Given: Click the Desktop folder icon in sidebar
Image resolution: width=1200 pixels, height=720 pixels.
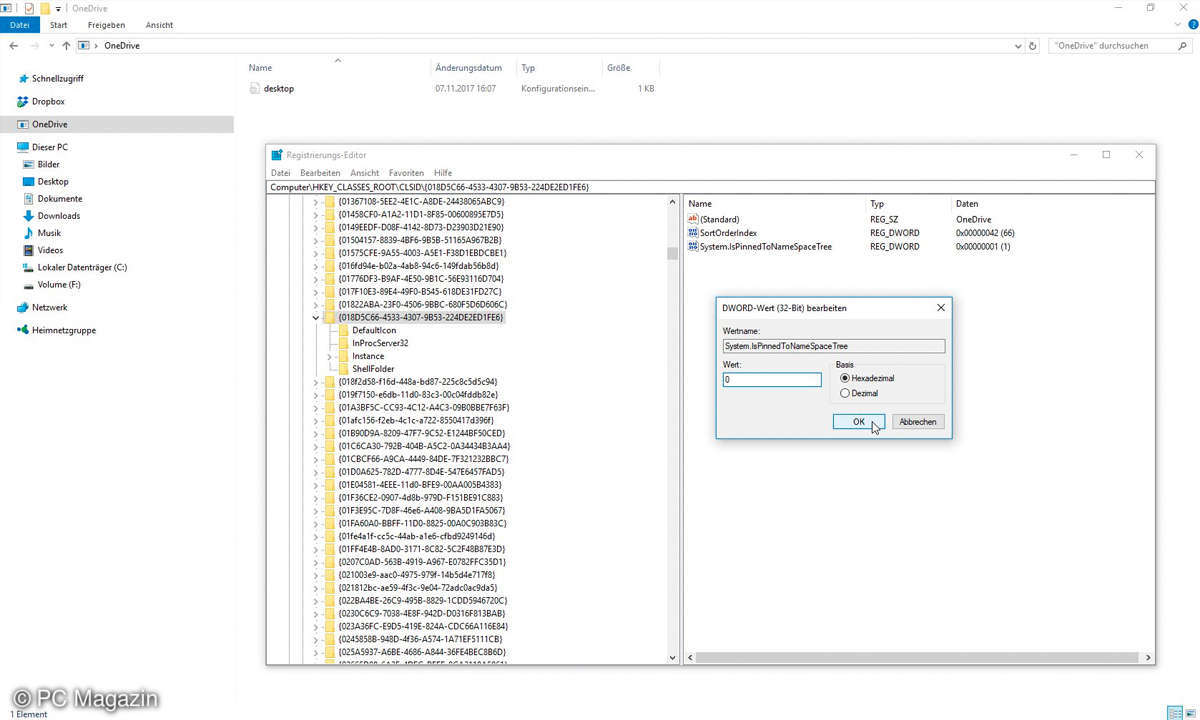Looking at the screenshot, I should pos(29,181).
